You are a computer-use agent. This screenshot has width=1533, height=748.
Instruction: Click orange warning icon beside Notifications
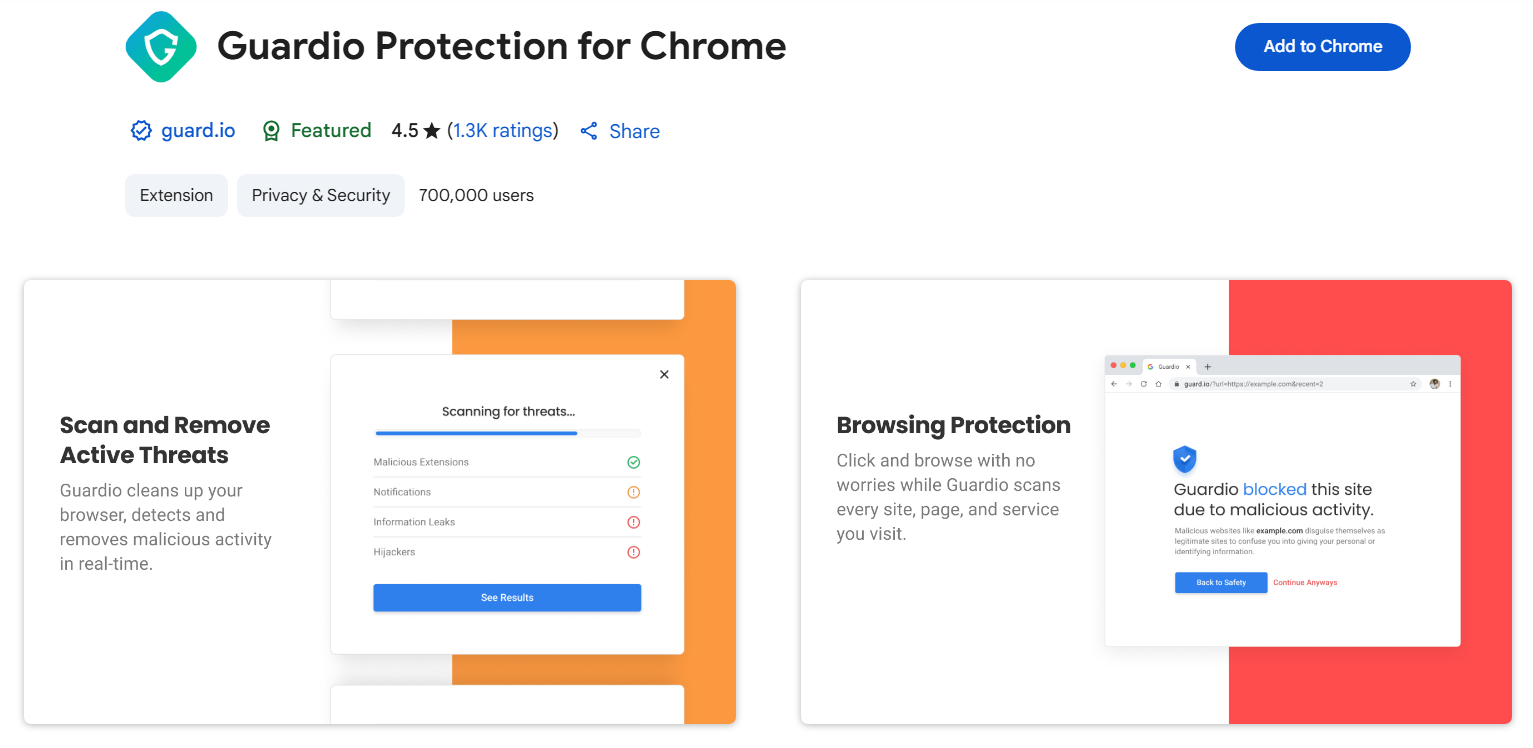tap(633, 492)
